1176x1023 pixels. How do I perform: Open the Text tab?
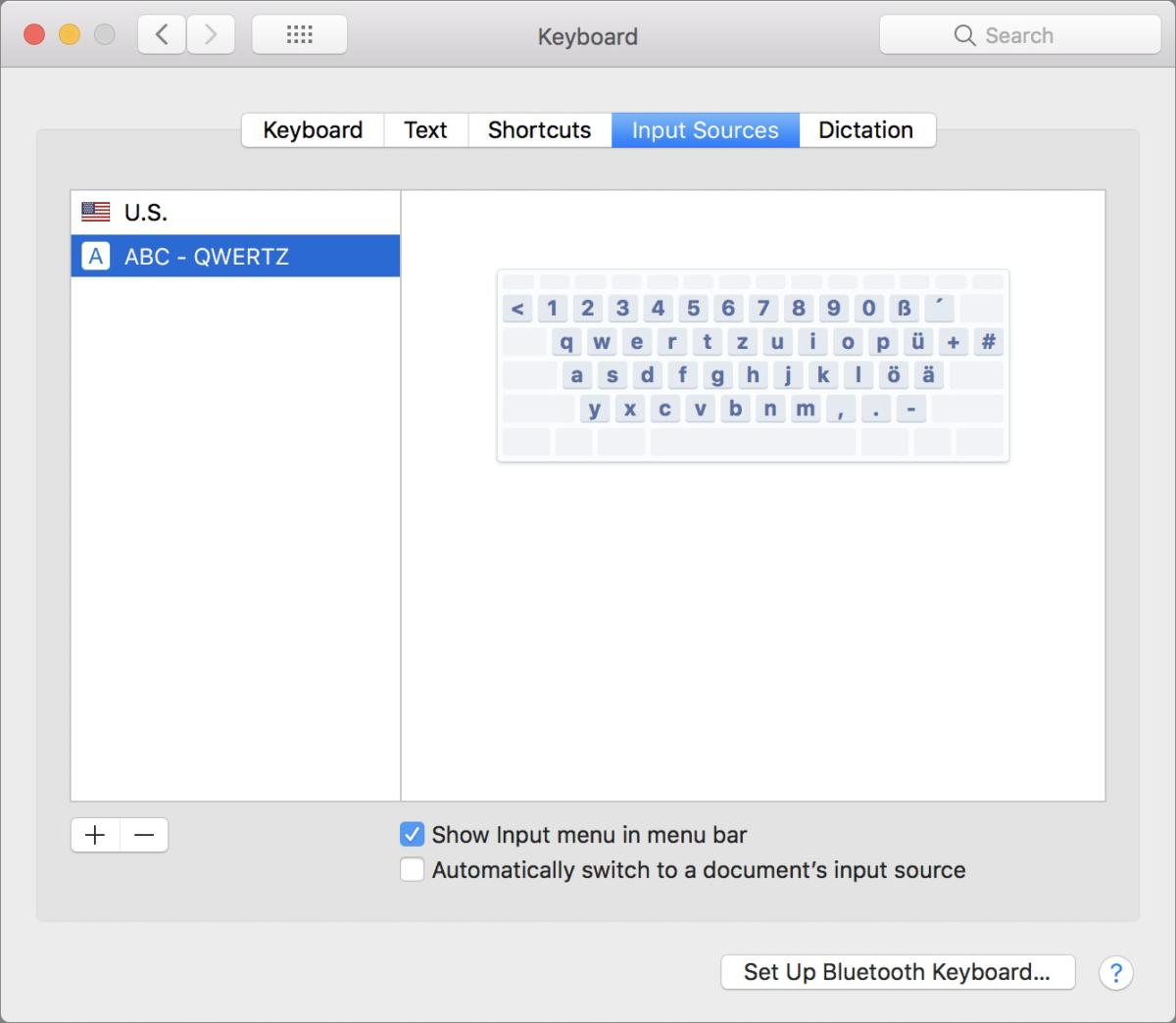click(425, 130)
